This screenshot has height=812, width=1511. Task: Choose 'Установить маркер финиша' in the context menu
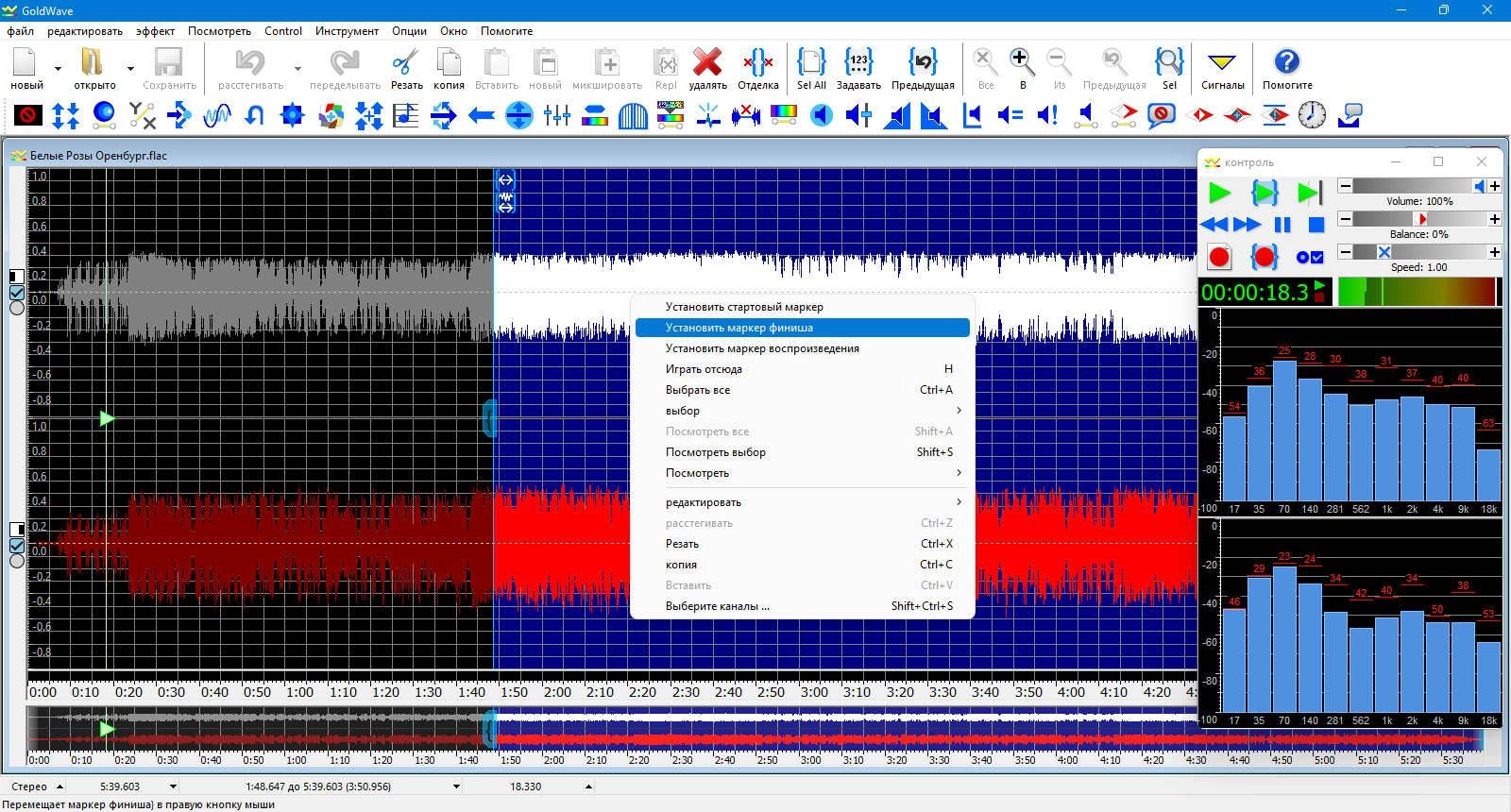coord(803,328)
